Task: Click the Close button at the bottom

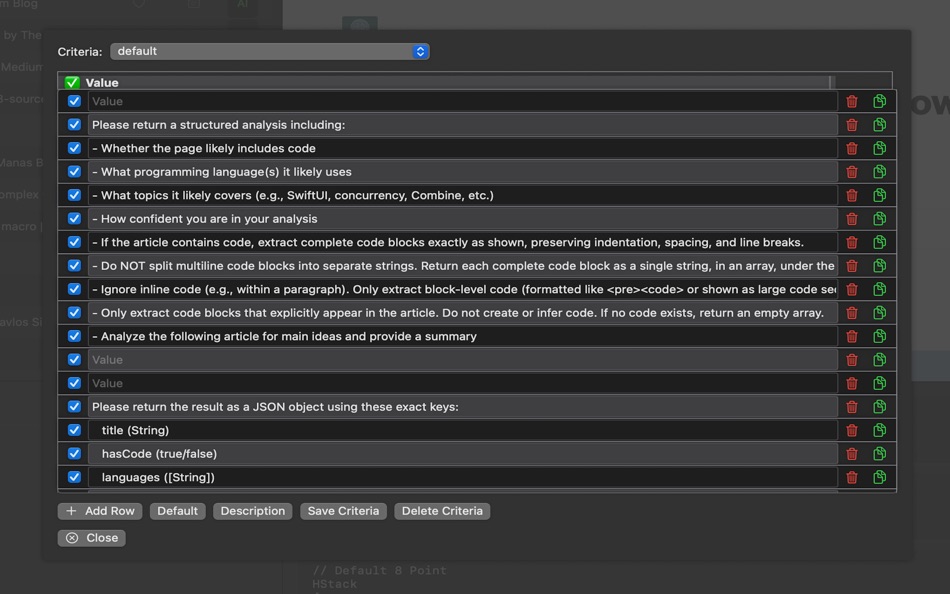Action: [91, 537]
